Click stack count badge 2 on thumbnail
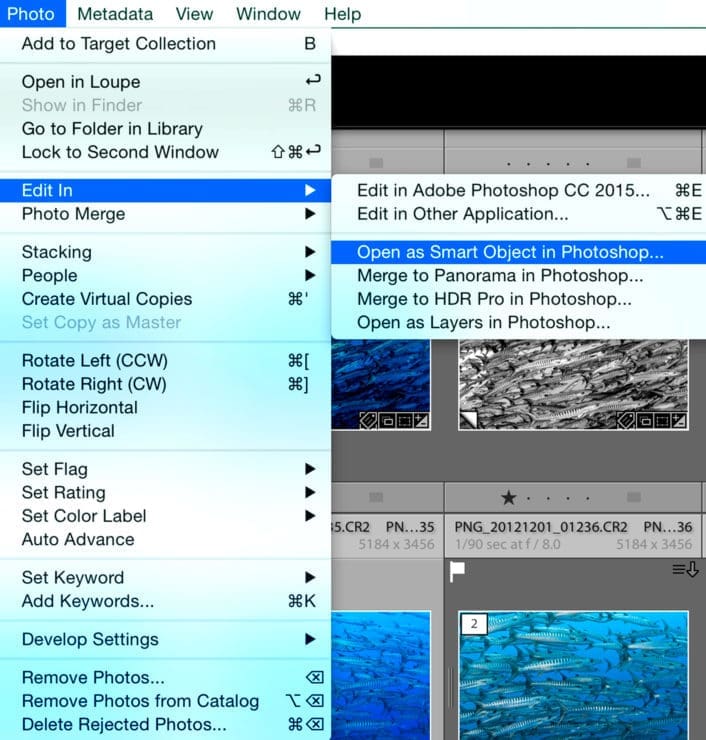 point(474,623)
